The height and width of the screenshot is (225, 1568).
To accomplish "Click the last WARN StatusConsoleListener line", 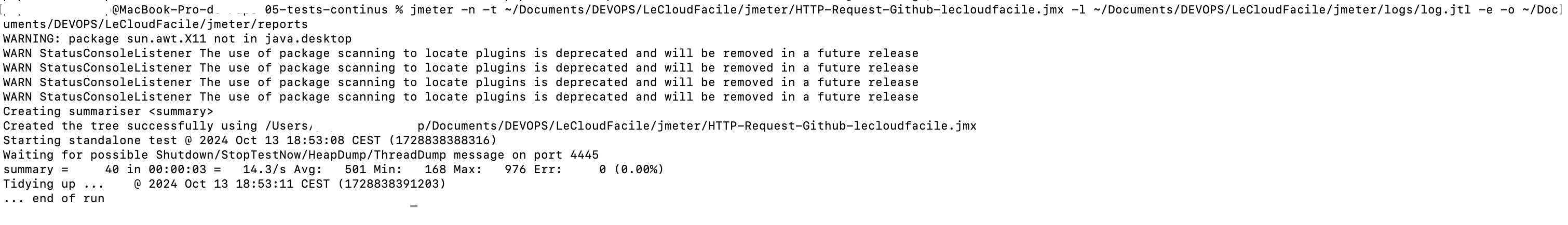I will (460, 97).
